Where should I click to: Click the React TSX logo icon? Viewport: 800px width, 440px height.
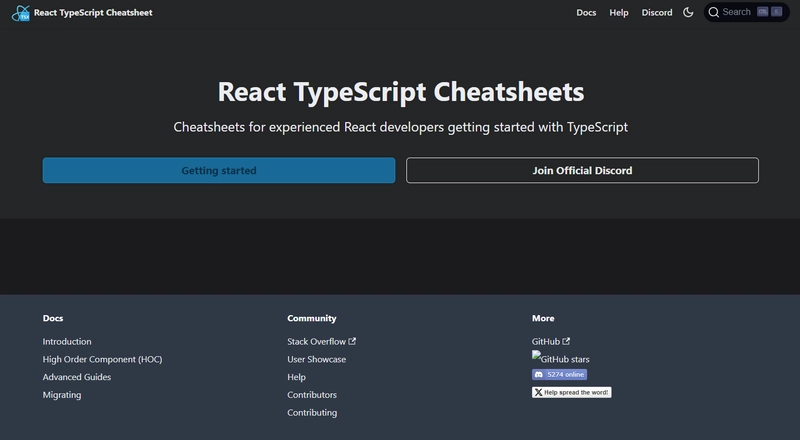[21, 13]
